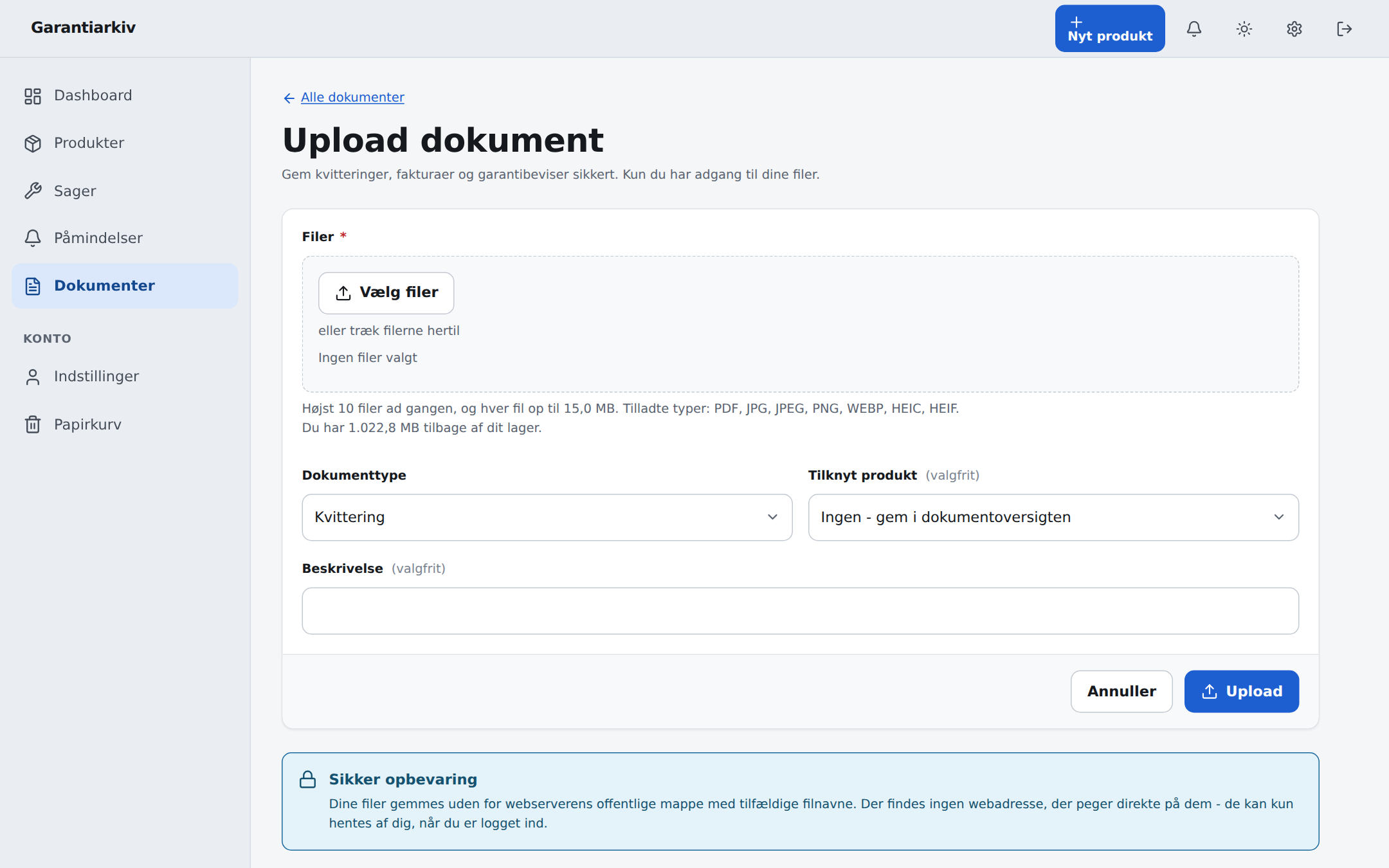The height and width of the screenshot is (868, 1389).
Task: Click the Annuller button
Action: click(1121, 691)
